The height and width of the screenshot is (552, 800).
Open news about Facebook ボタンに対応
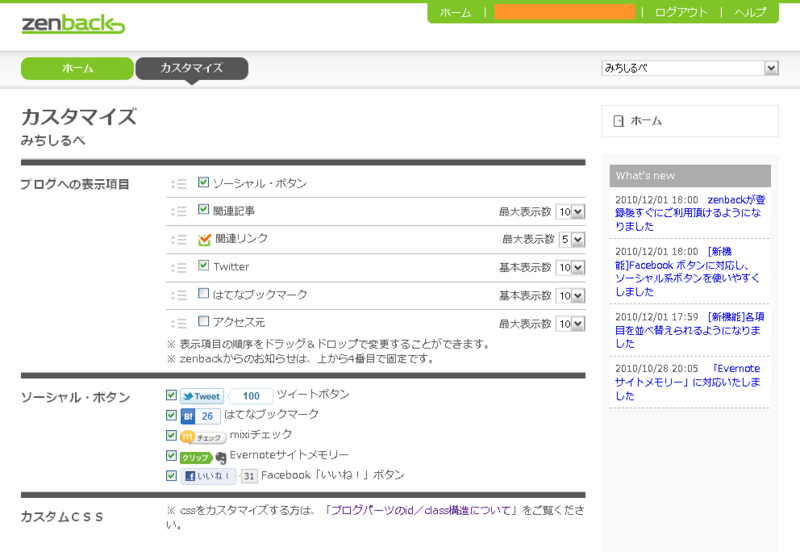(687, 272)
